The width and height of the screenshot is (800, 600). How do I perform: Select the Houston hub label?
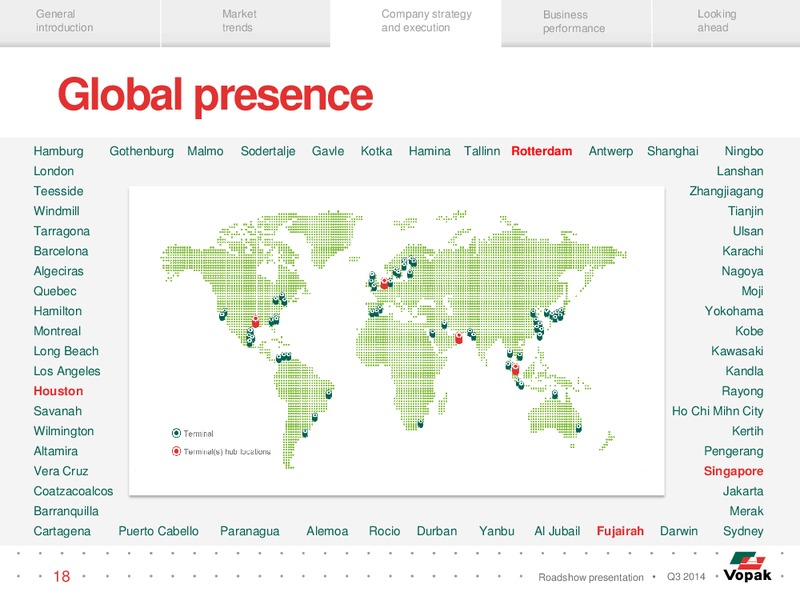point(58,391)
